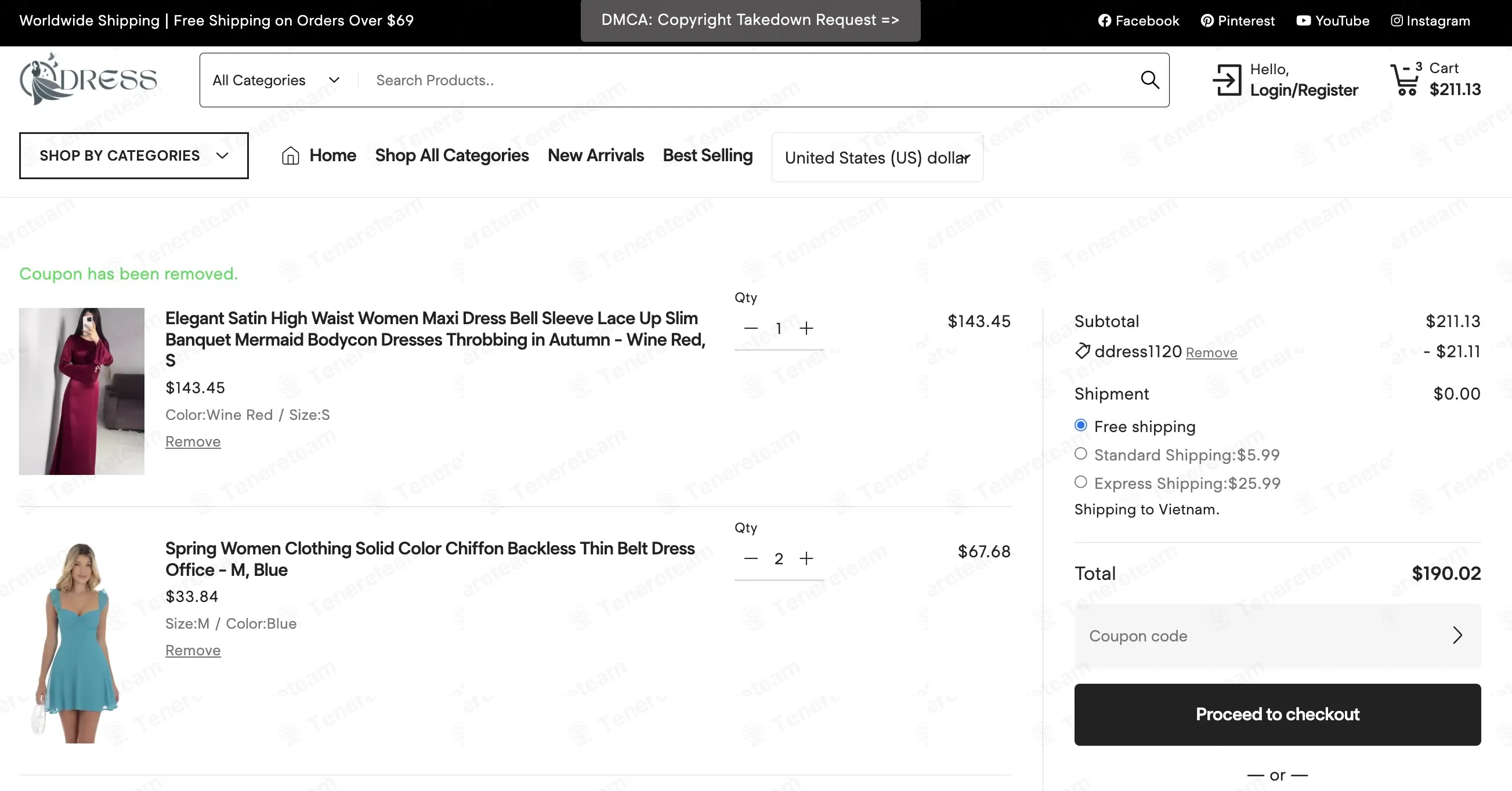Open Best Selling menu item
The width and height of the screenshot is (1512, 791).
(707, 155)
